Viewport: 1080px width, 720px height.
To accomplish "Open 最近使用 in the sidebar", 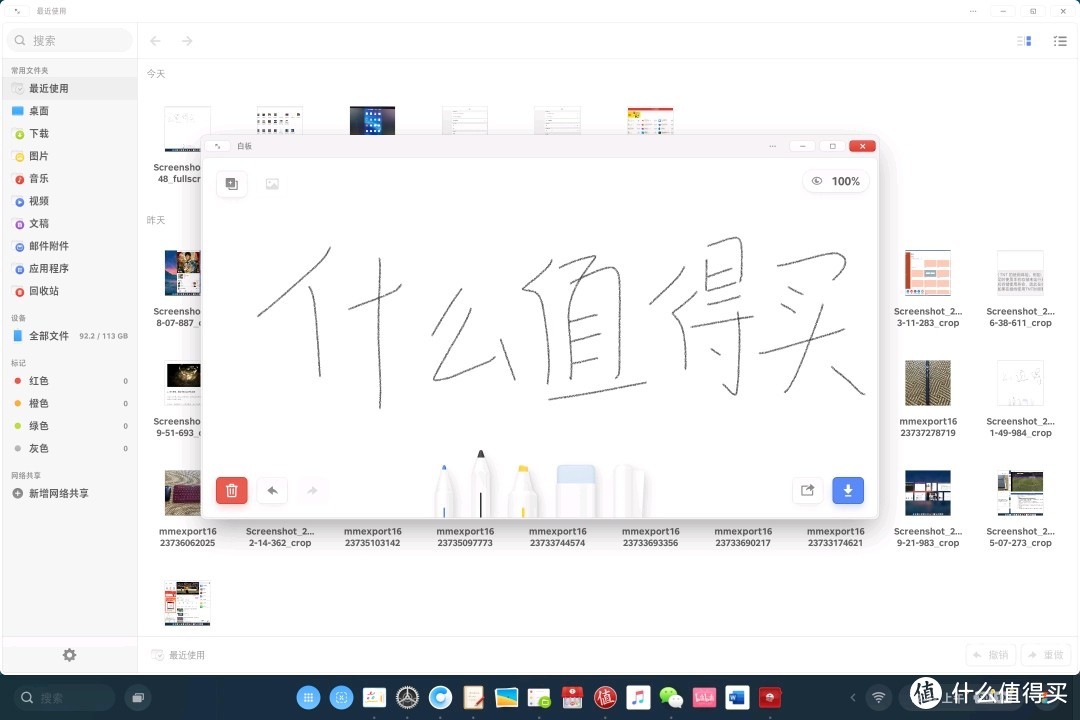I will pos(70,88).
